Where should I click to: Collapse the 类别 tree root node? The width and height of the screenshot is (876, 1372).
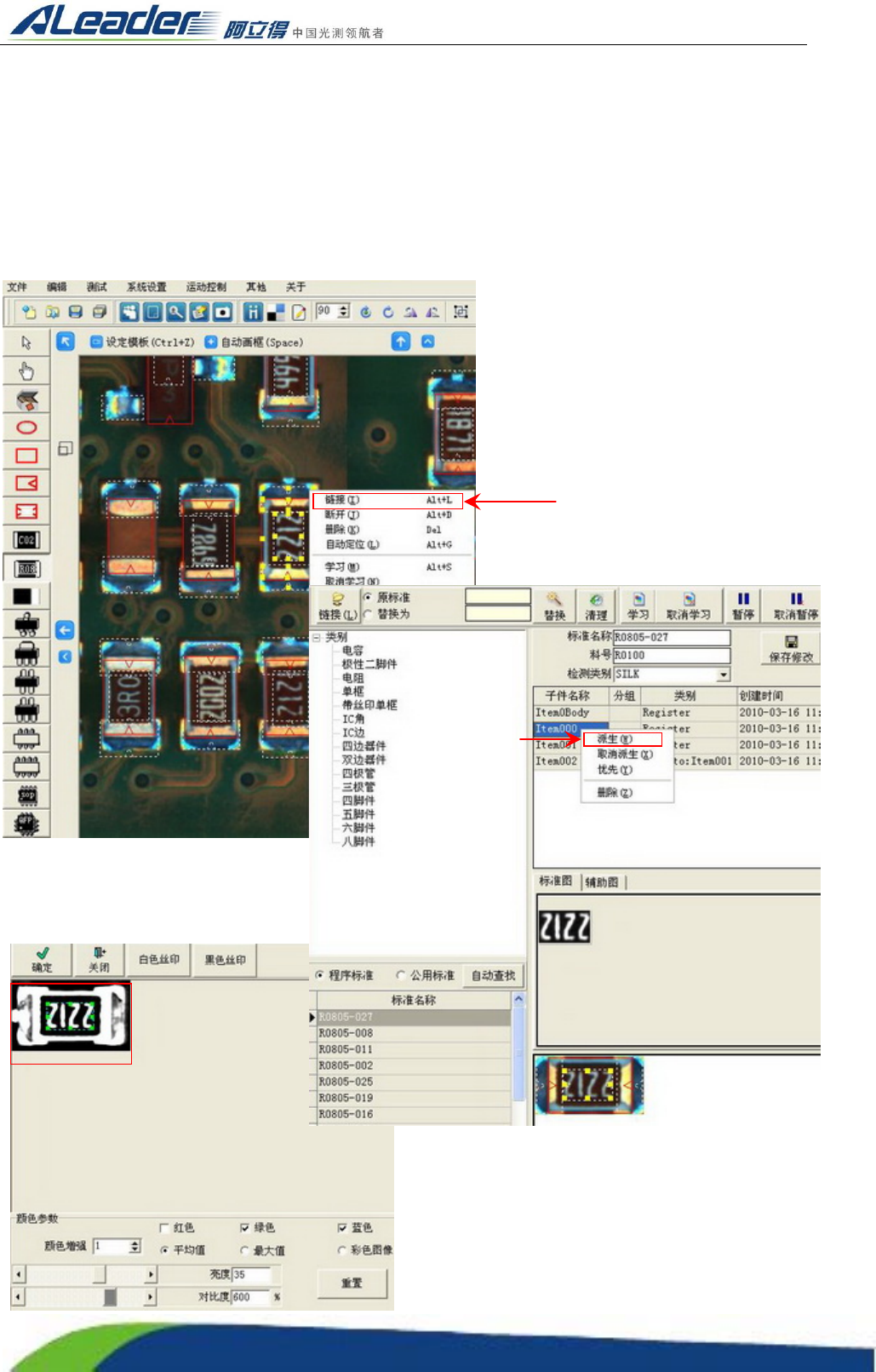[x=317, y=637]
